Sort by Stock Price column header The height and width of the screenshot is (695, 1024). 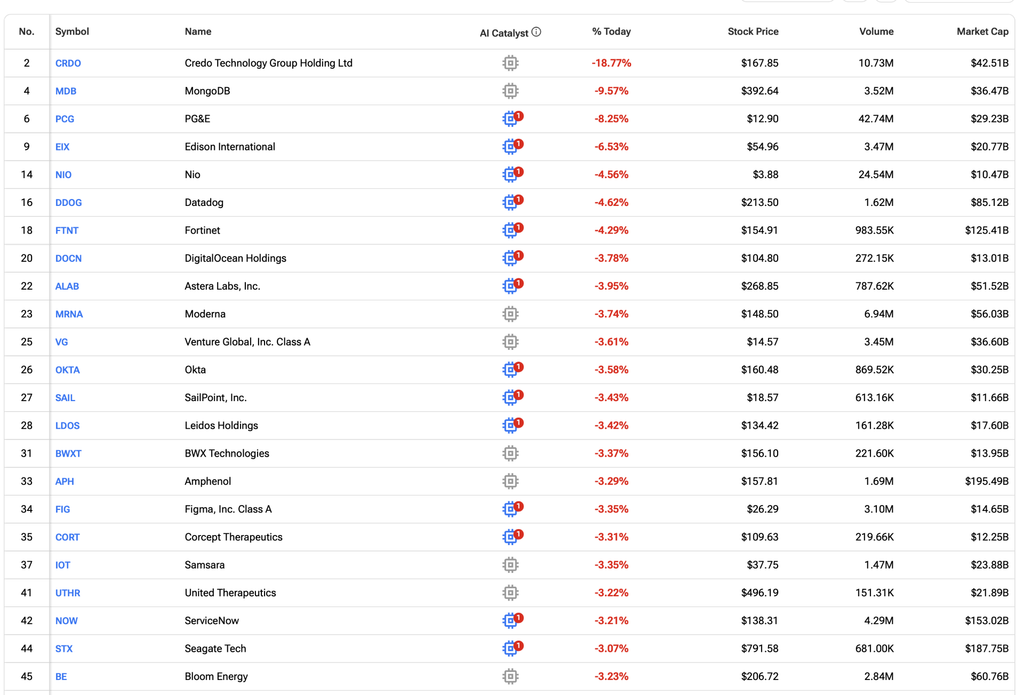[753, 31]
